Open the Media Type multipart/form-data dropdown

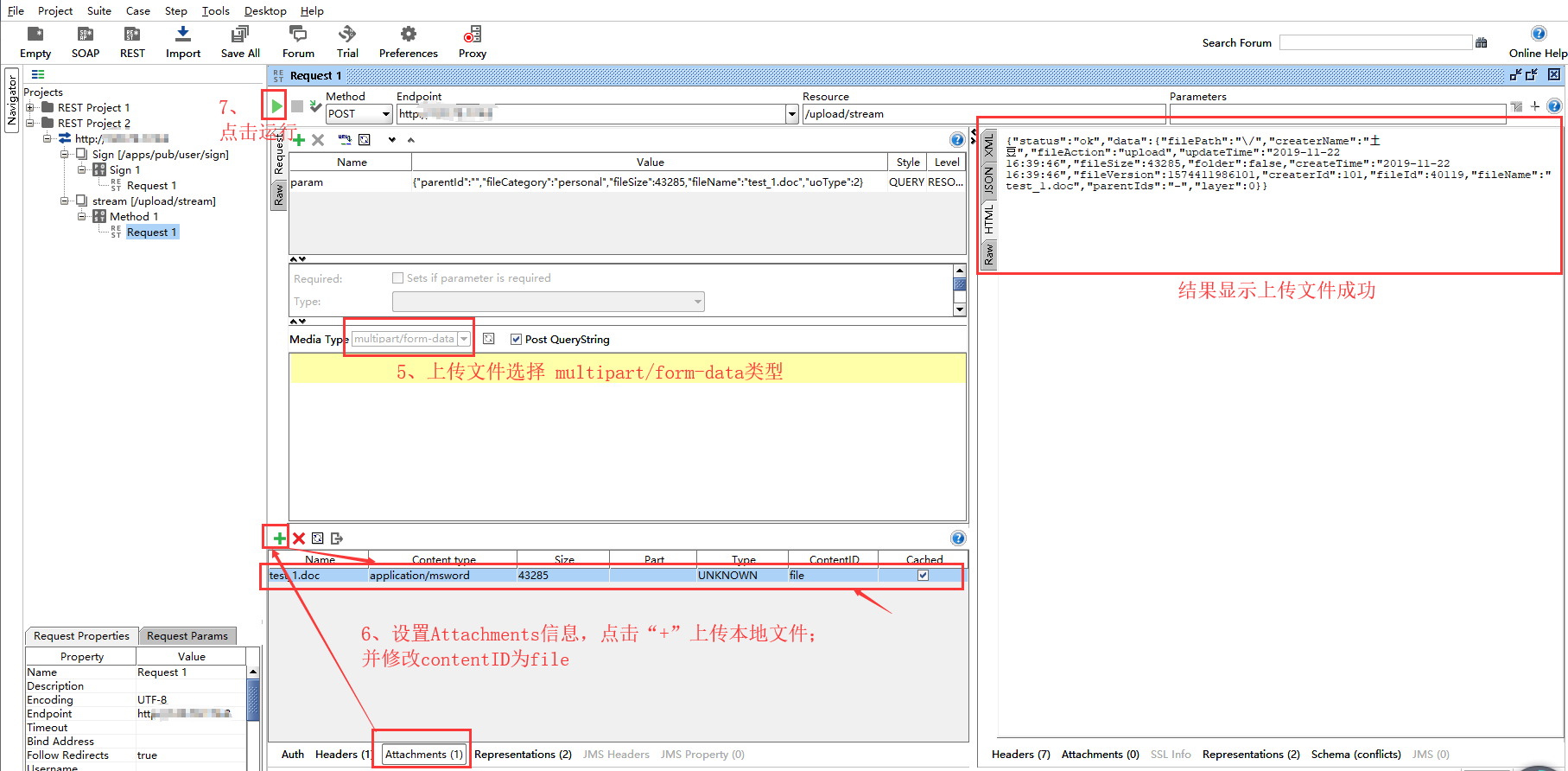tap(464, 339)
